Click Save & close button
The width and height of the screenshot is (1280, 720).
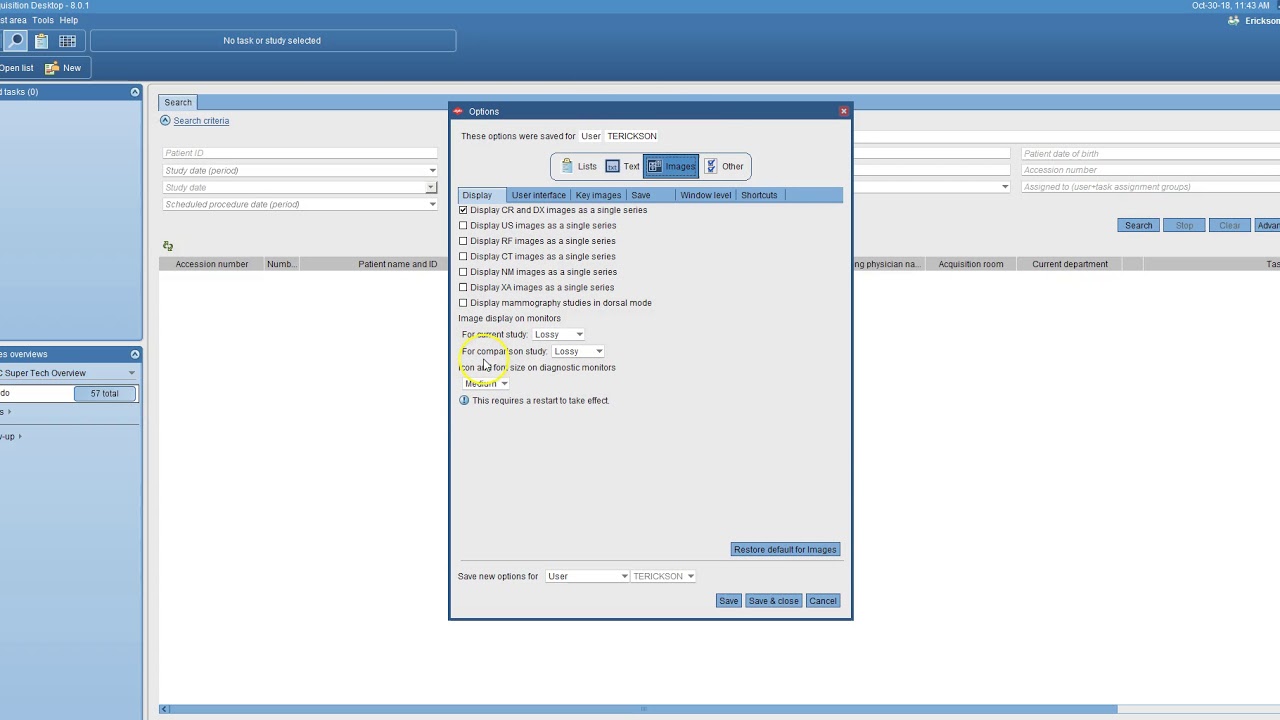point(774,601)
